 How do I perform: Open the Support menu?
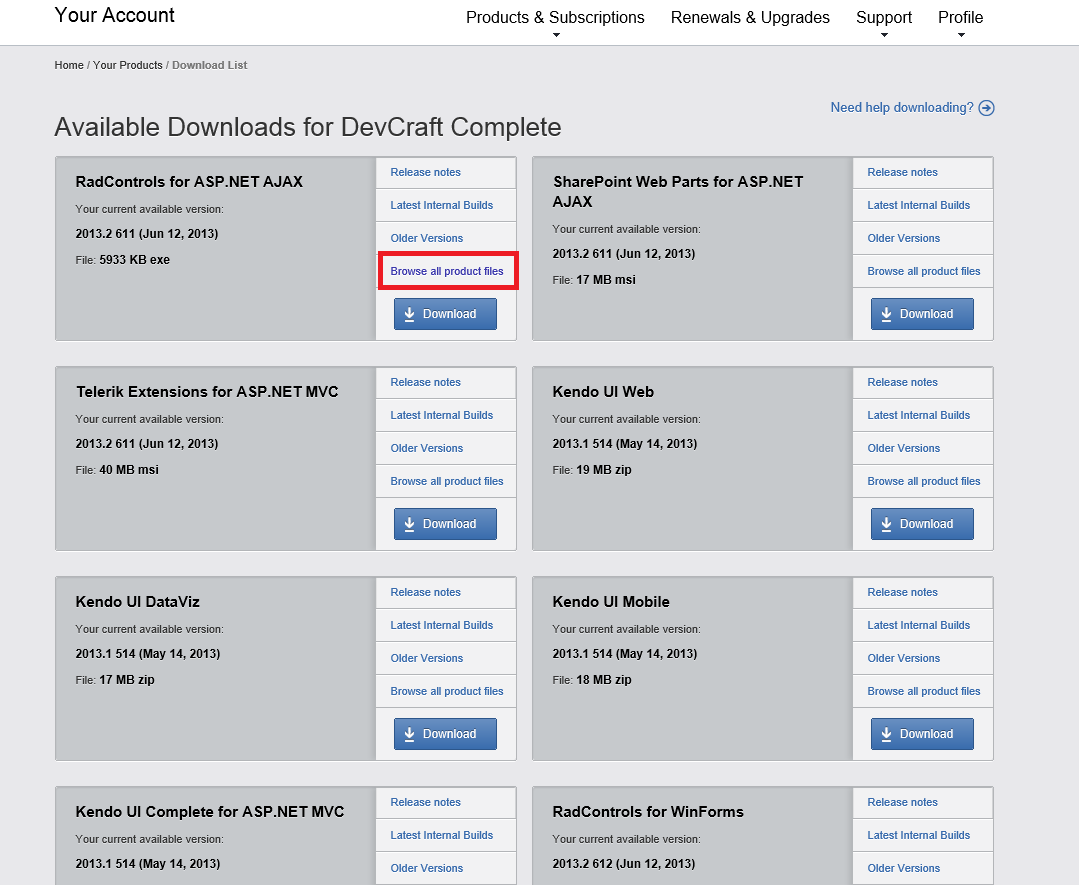[884, 18]
